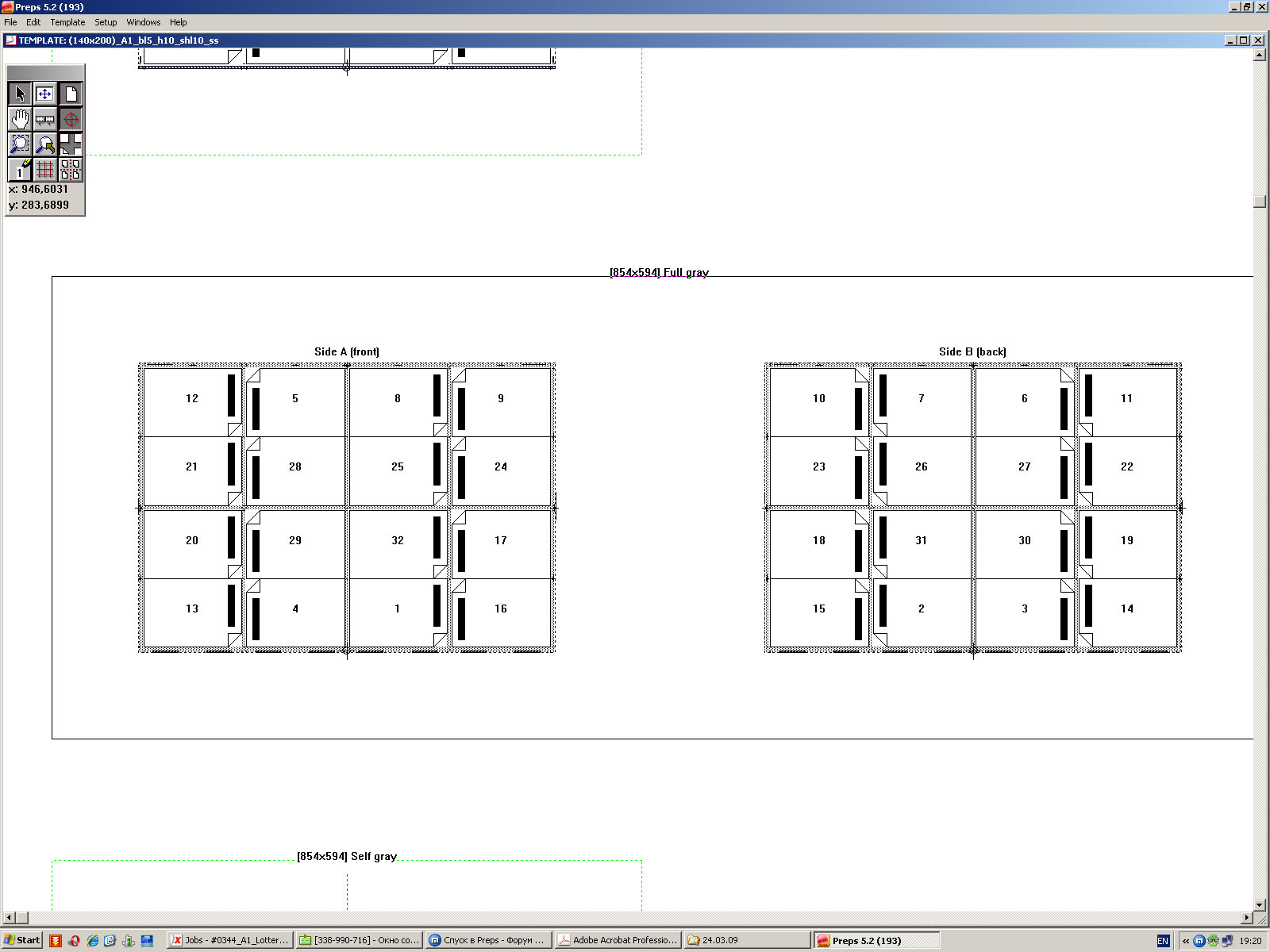The width and height of the screenshot is (1270, 952).
Task: Select the page numbering pencil tool
Action: coord(20,169)
